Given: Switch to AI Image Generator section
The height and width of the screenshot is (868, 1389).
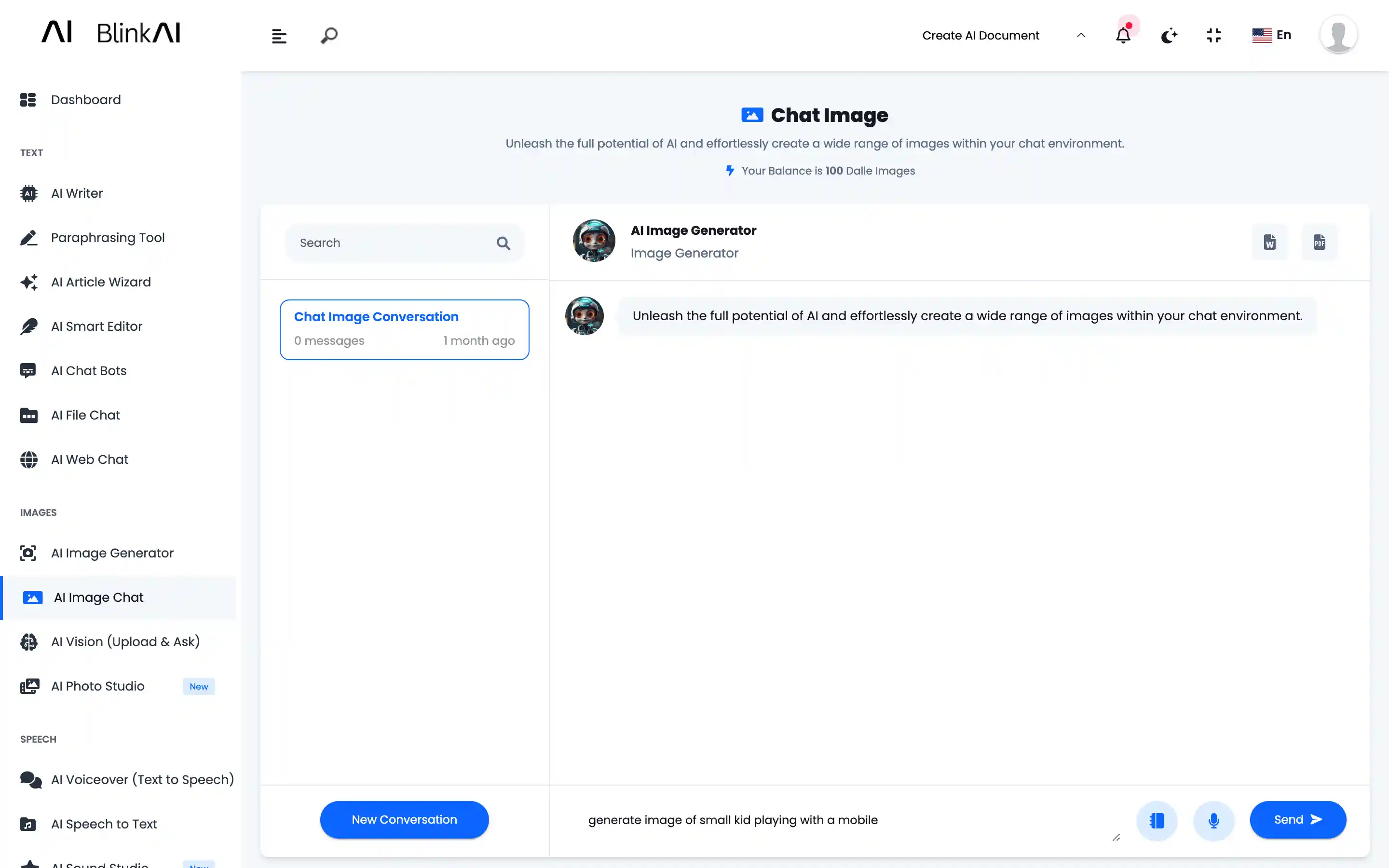Looking at the screenshot, I should point(112,552).
